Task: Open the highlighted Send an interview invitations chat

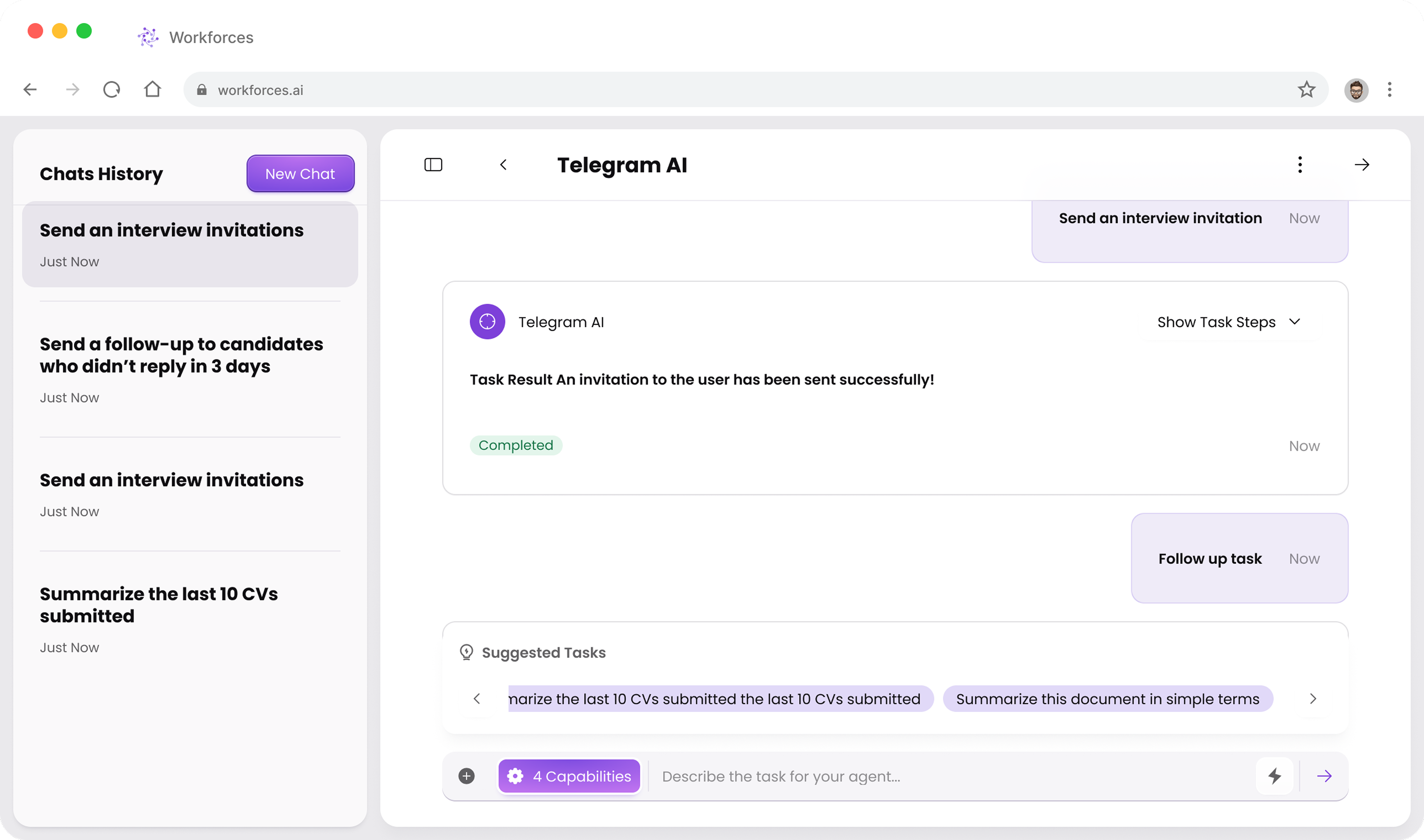Action: click(190, 245)
